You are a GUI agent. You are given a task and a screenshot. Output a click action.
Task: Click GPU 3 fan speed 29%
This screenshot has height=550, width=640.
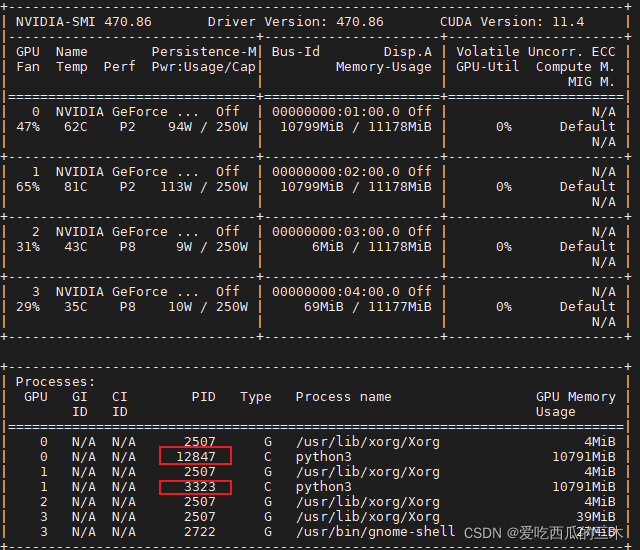pos(28,307)
